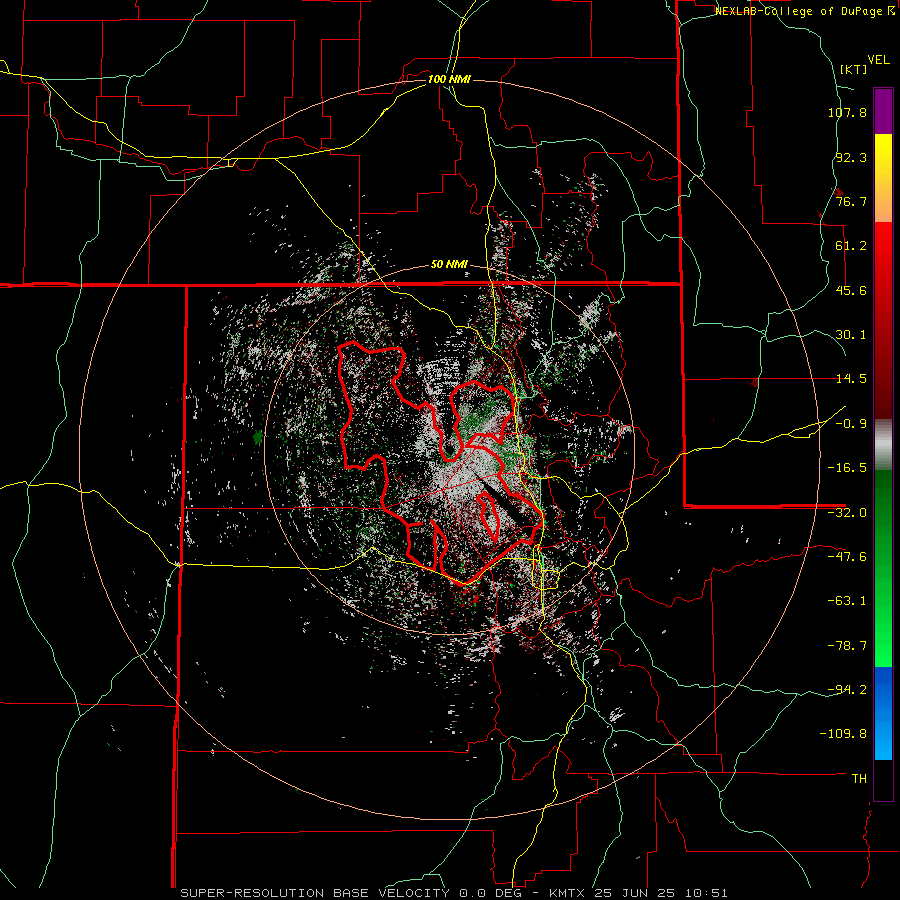Select the 30.1 scale value
900x900 pixels.
click(x=851, y=335)
